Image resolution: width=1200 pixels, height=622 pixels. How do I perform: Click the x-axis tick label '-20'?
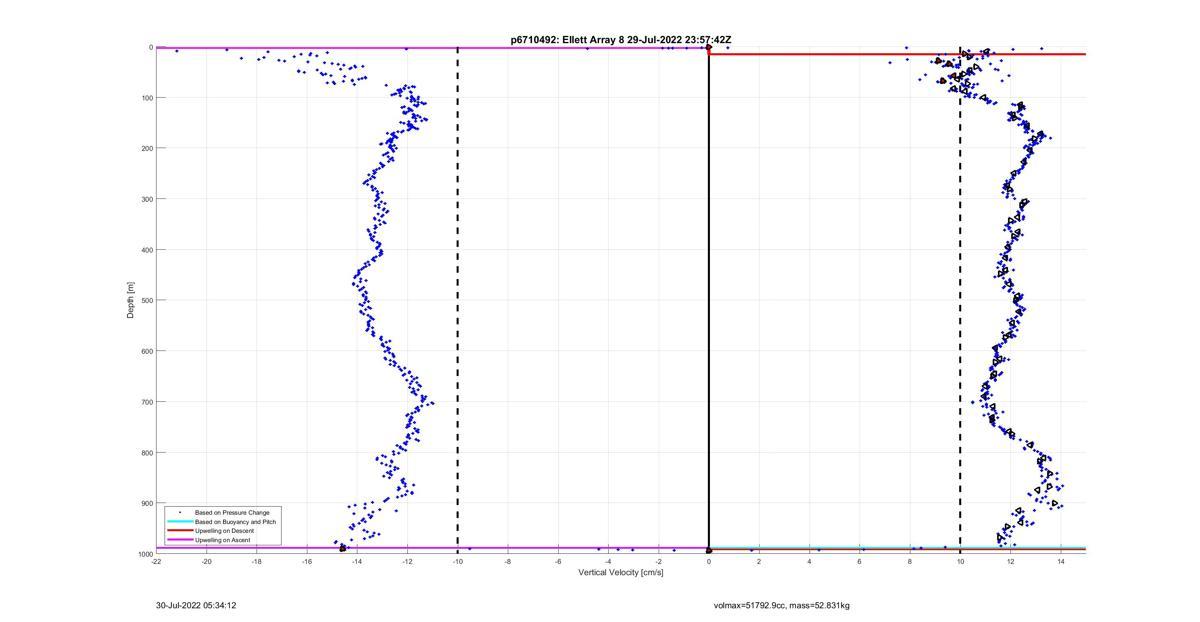coord(206,561)
